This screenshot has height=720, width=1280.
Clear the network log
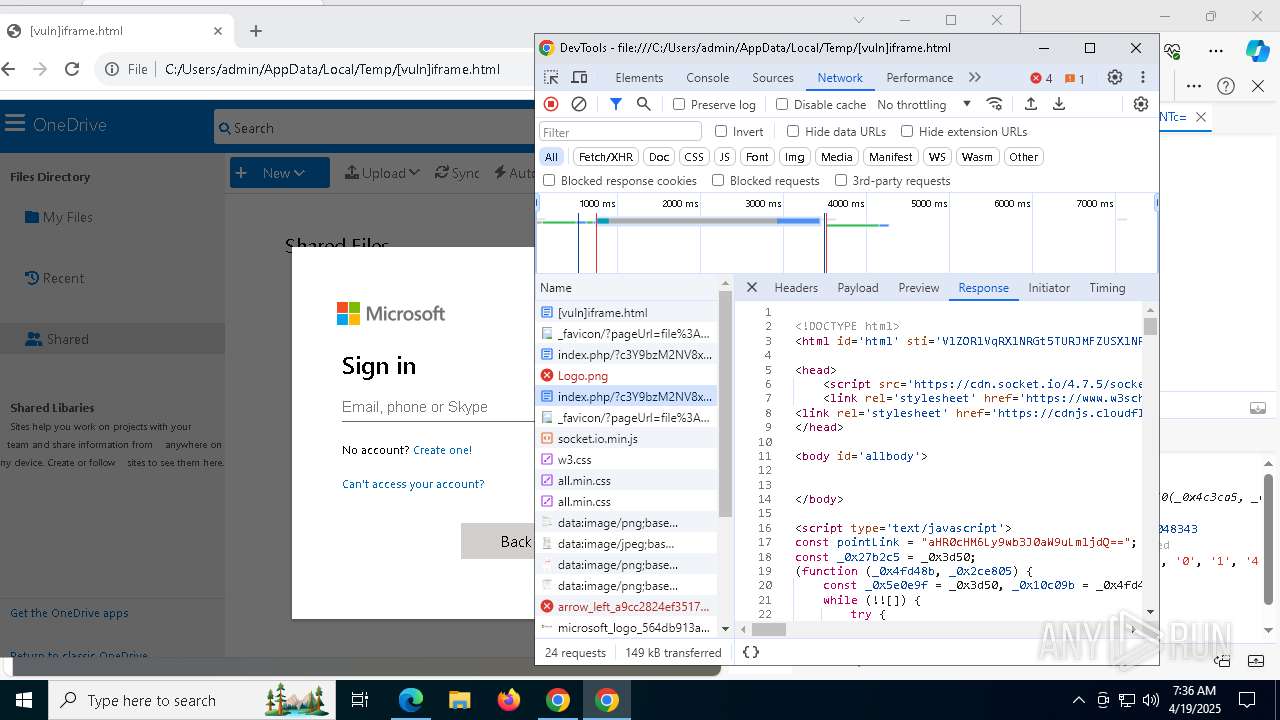(579, 104)
